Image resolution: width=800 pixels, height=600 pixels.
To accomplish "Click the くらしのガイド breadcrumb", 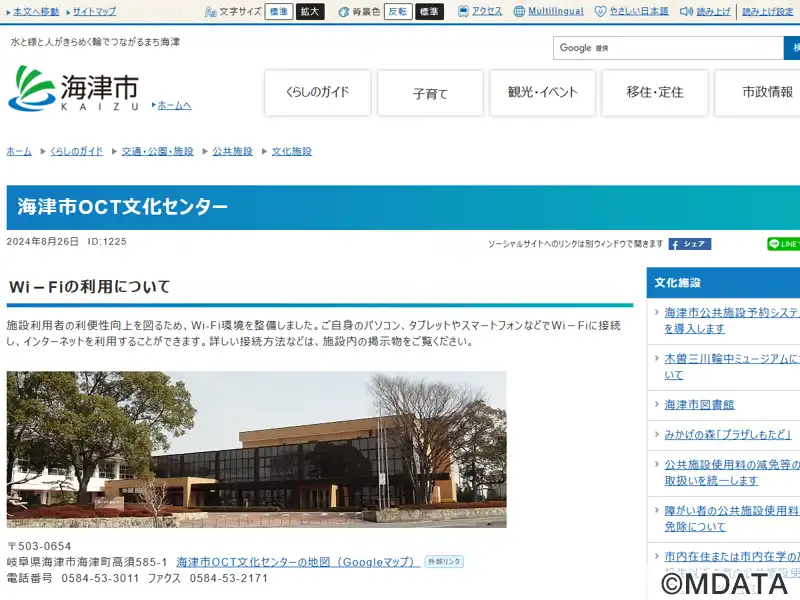I will 77,151.
